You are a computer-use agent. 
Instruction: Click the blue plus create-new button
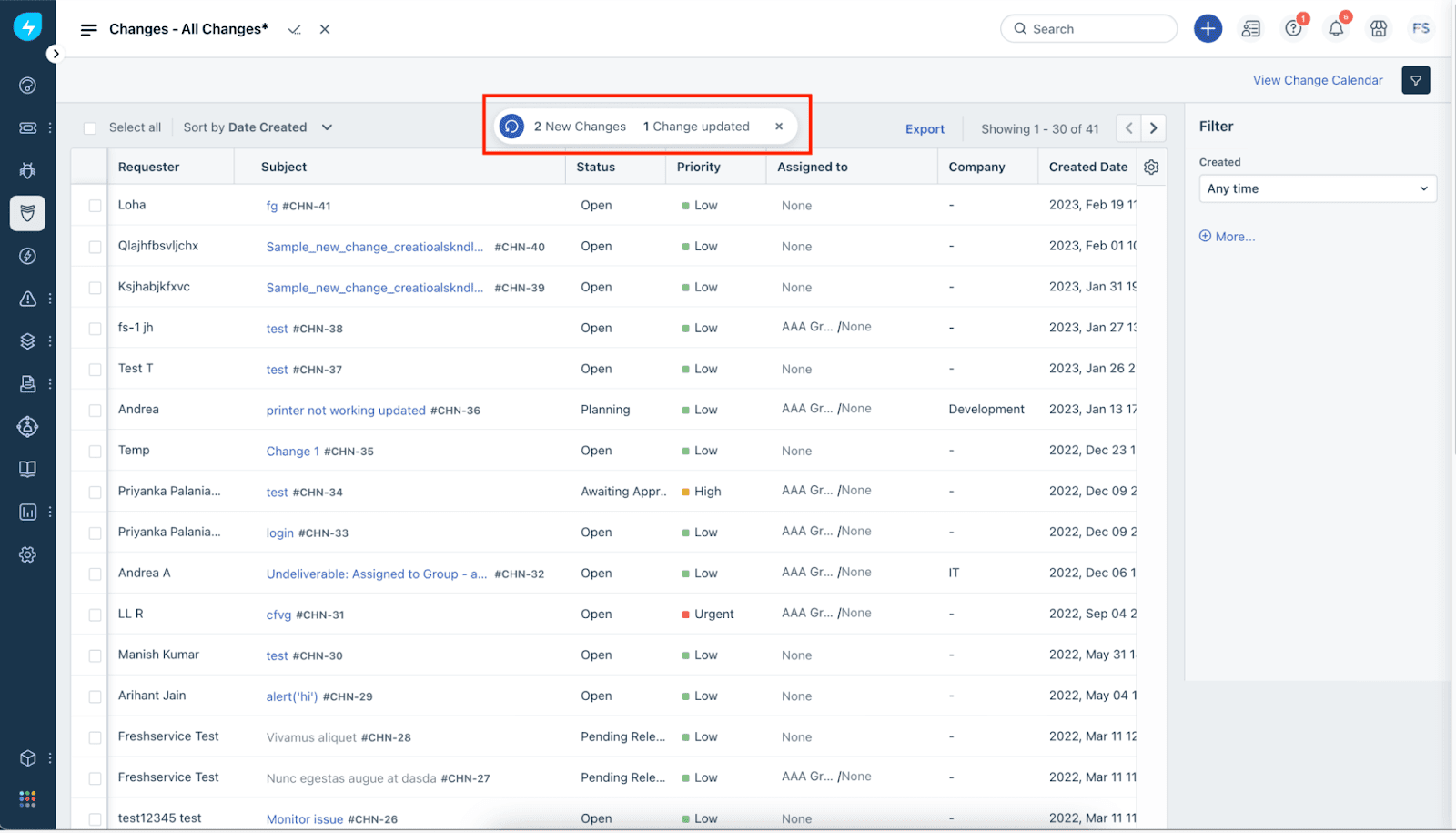1208,29
